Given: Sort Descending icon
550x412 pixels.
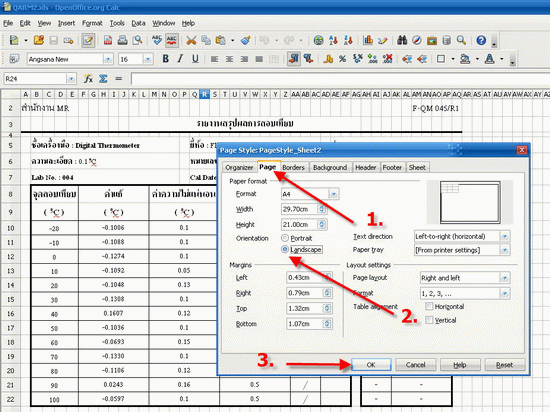Looking at the screenshot, I should pyautogui.click(x=348, y=40).
